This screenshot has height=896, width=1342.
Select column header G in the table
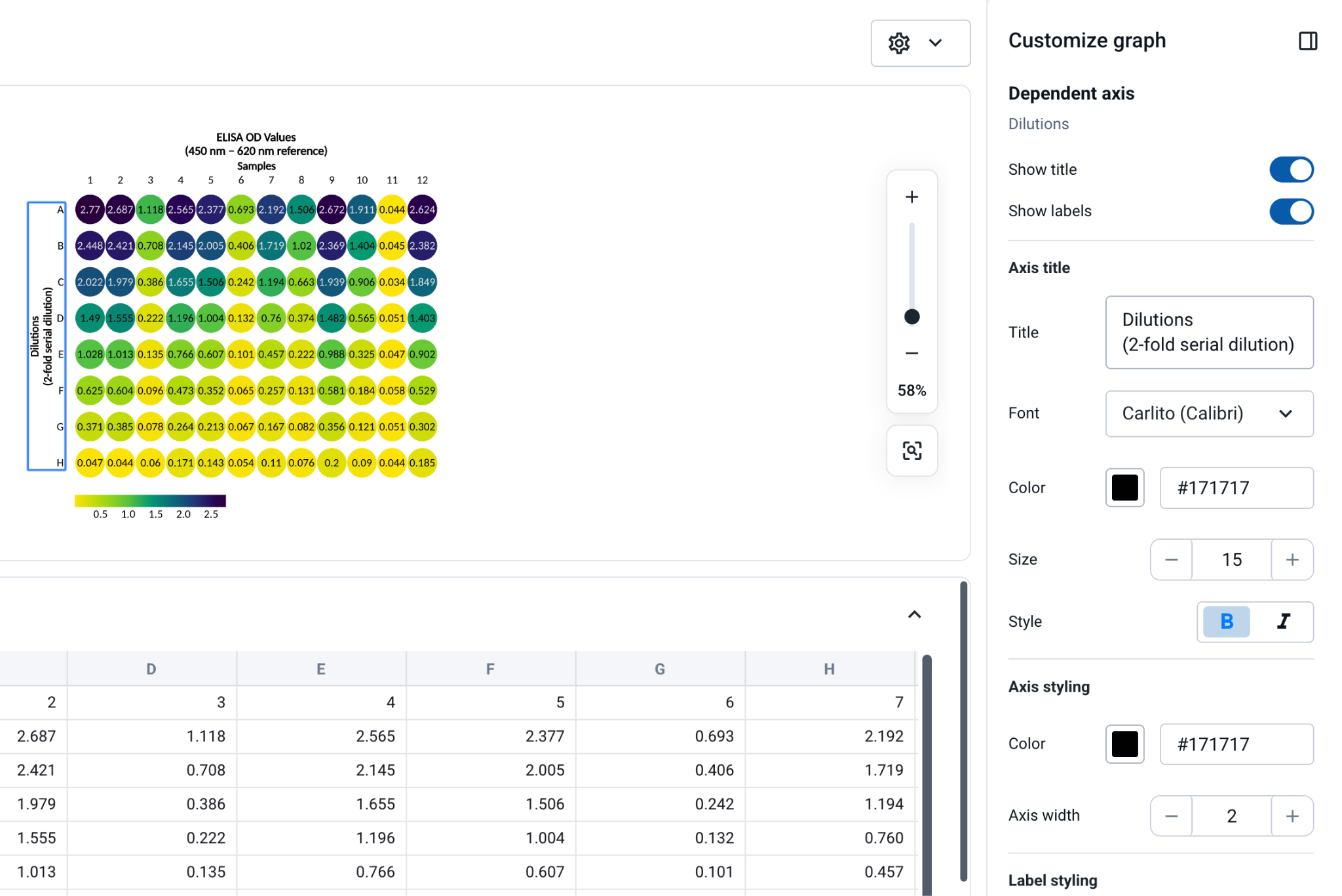click(660, 669)
